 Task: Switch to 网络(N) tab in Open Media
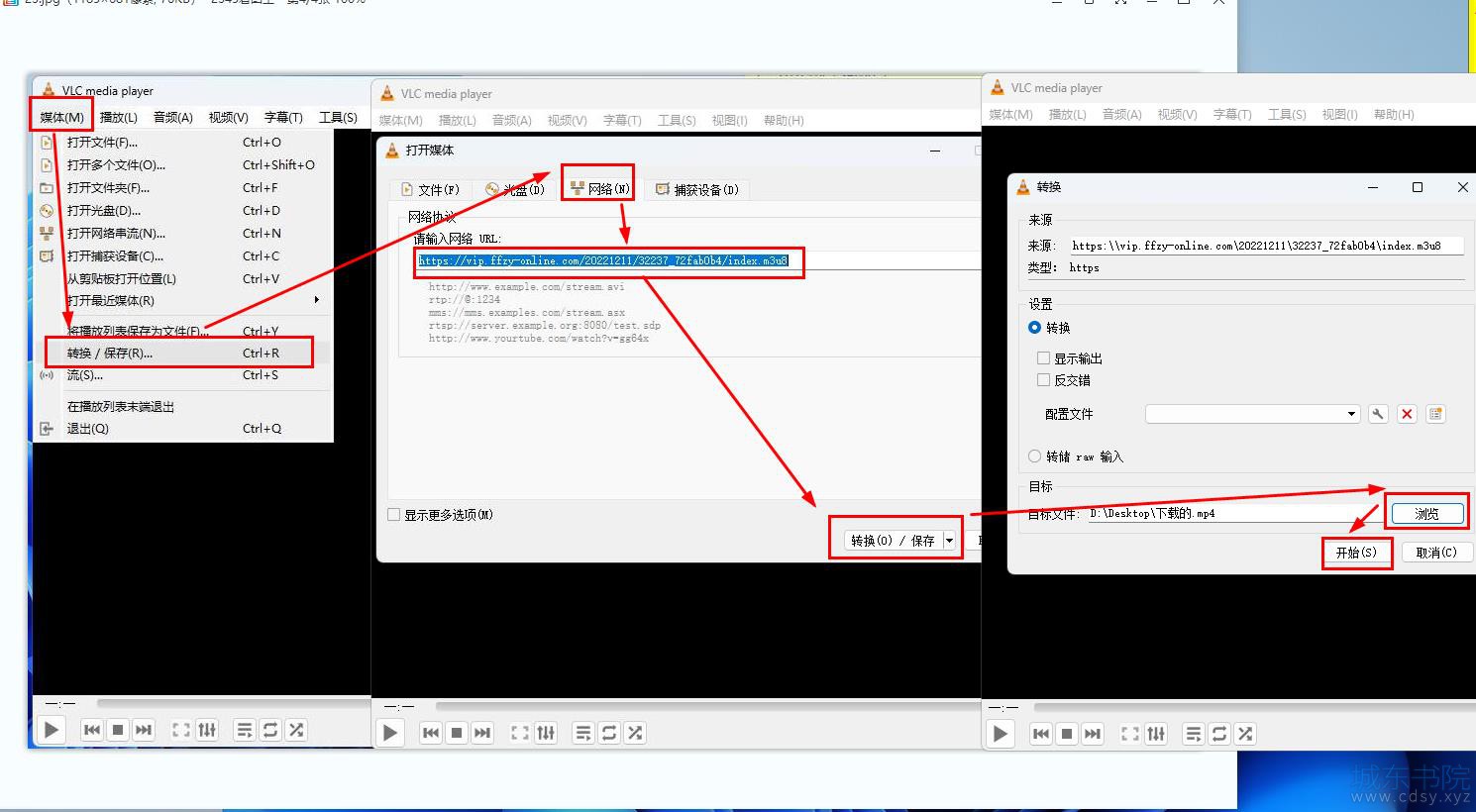click(x=599, y=188)
